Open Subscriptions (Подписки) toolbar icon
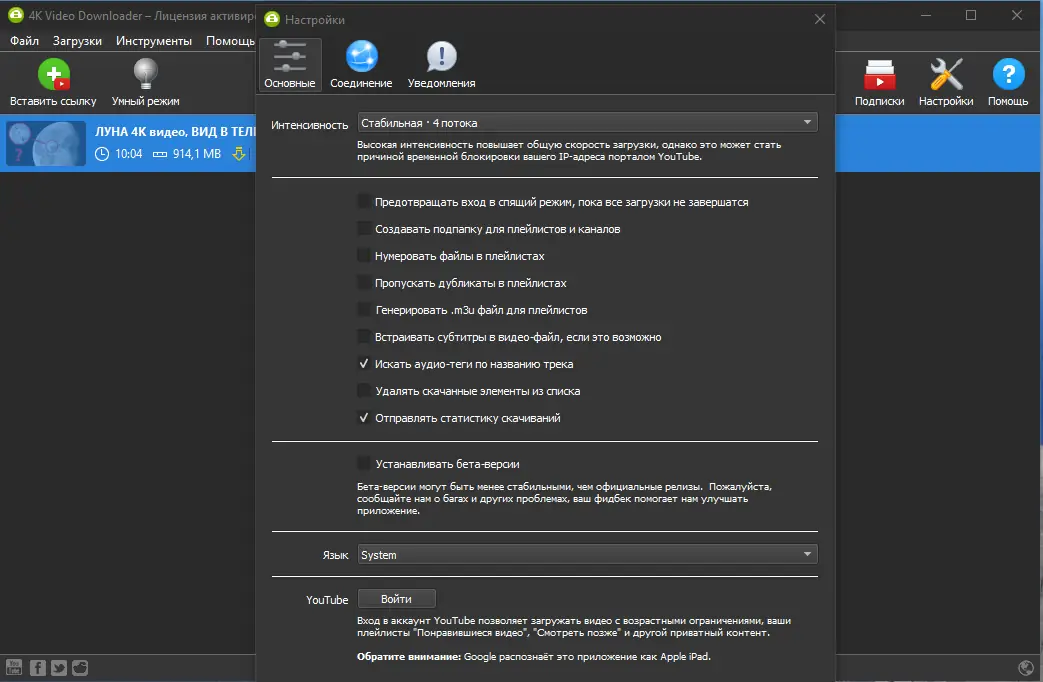 (x=879, y=74)
